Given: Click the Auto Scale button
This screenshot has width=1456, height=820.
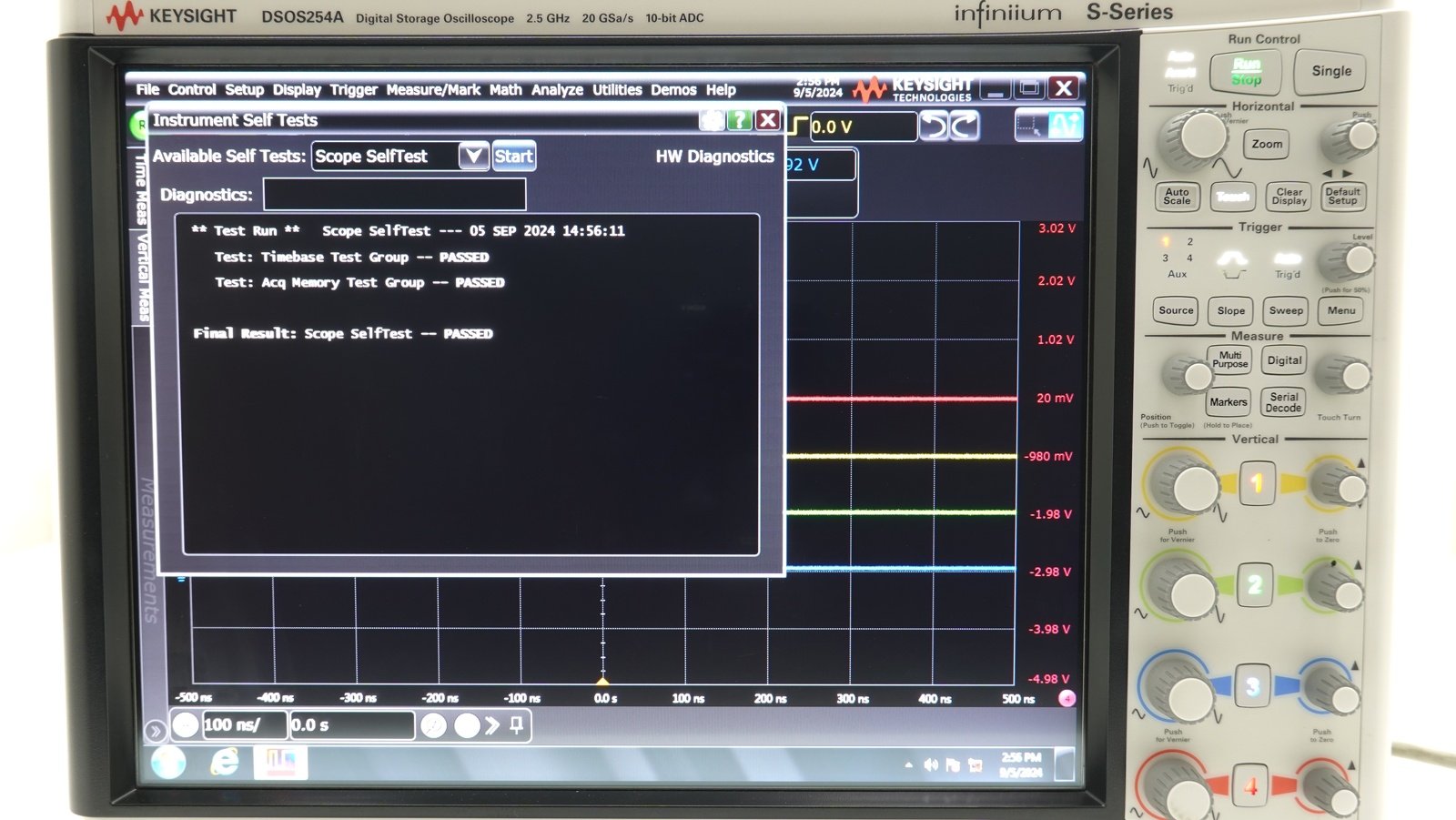Looking at the screenshot, I should 1177,197.
